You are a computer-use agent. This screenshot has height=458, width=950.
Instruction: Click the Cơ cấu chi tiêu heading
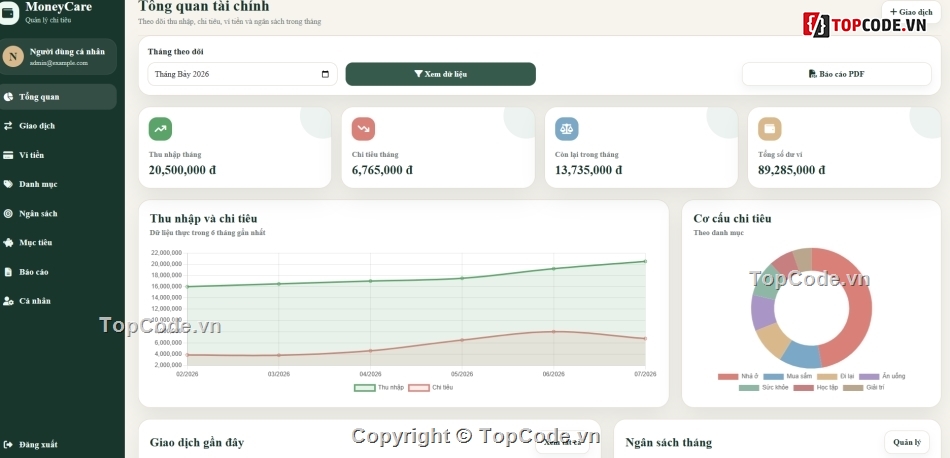pos(732,219)
